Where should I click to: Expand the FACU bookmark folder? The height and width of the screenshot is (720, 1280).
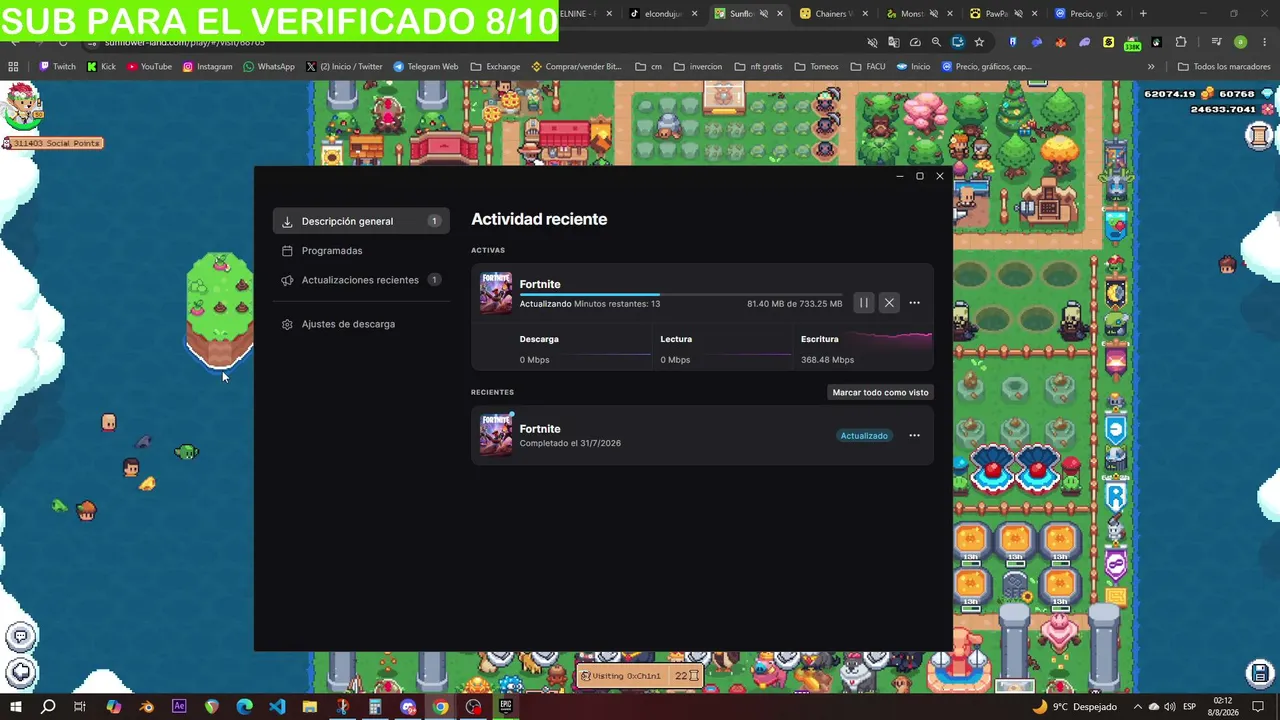pos(867,67)
